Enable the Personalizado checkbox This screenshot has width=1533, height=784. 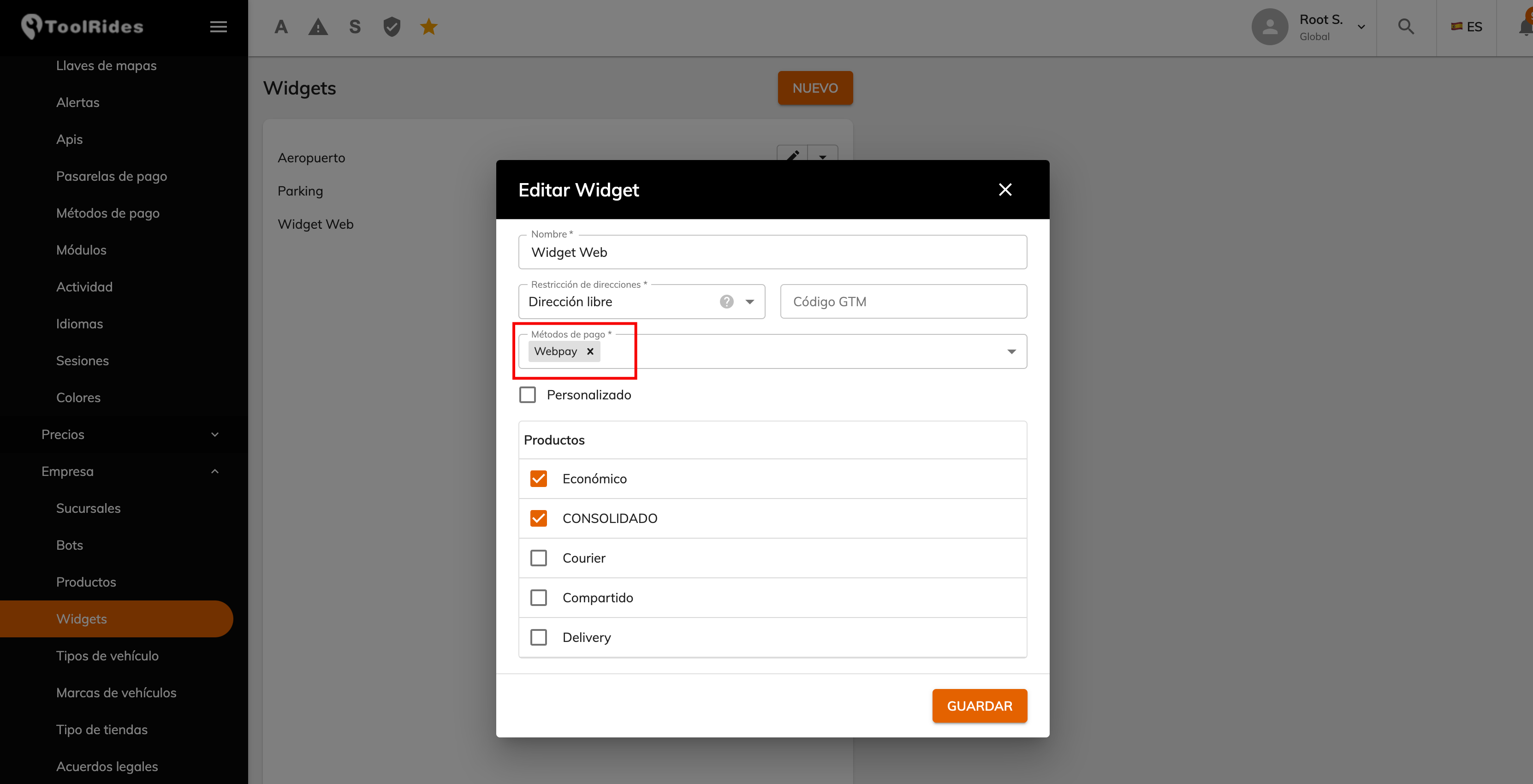pyautogui.click(x=527, y=395)
